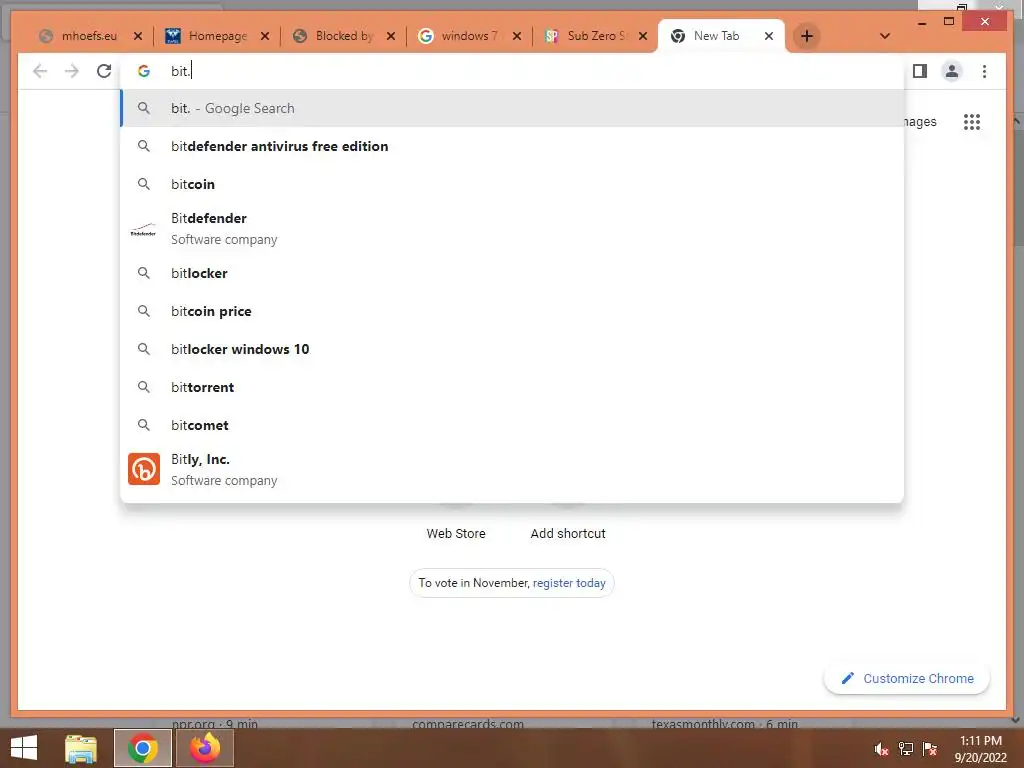Open Firefox from the taskbar
This screenshot has width=1024, height=768.
(x=204, y=748)
